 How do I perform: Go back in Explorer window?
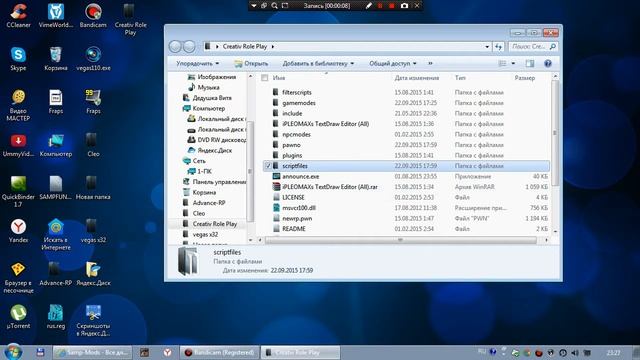176,47
